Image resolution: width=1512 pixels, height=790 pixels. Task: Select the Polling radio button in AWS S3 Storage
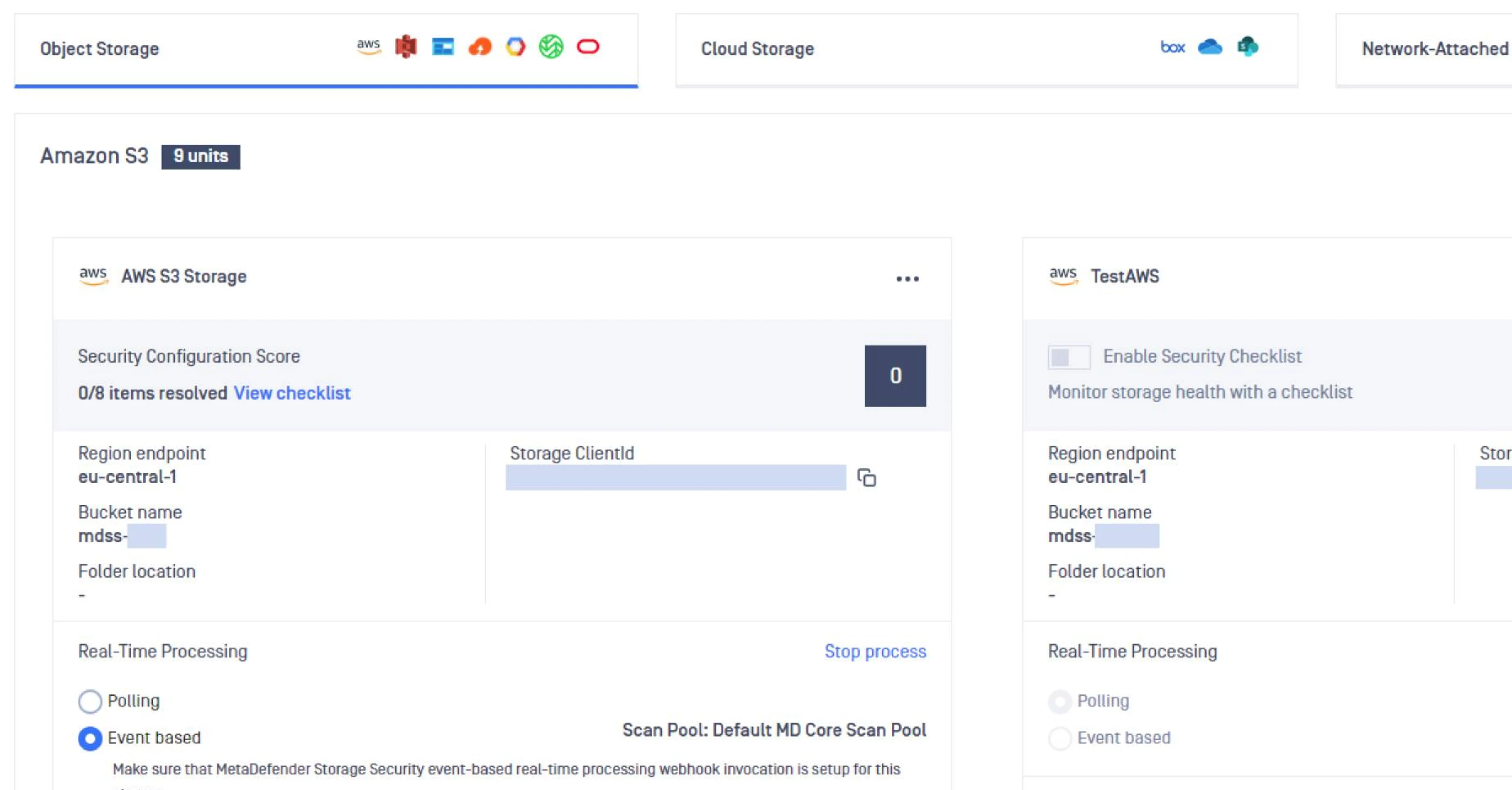tap(90, 701)
